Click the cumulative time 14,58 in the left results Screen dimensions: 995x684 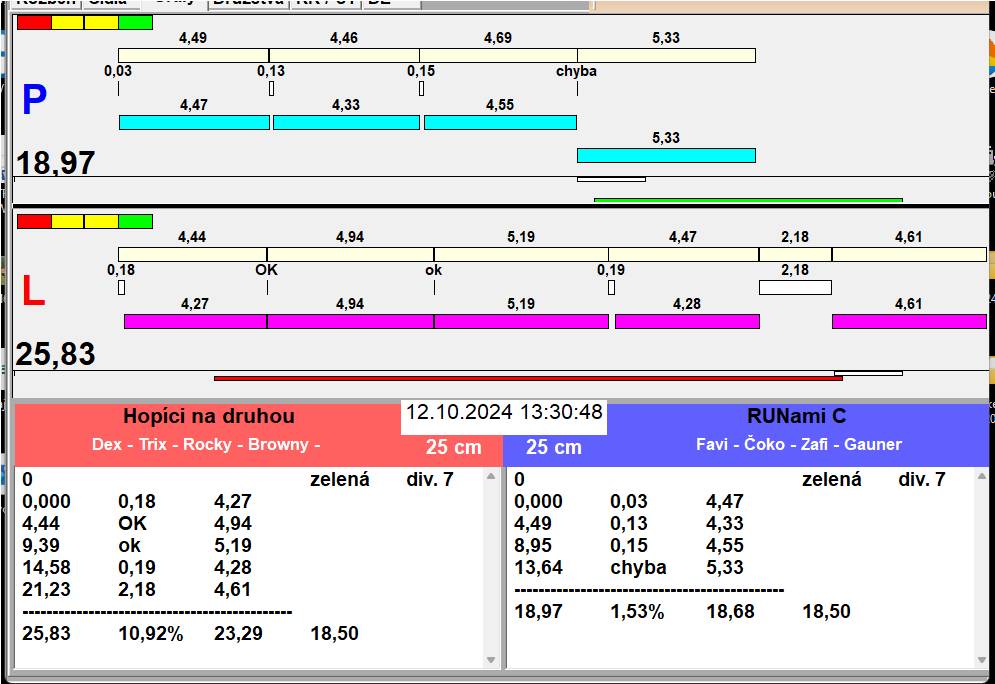(x=46, y=567)
